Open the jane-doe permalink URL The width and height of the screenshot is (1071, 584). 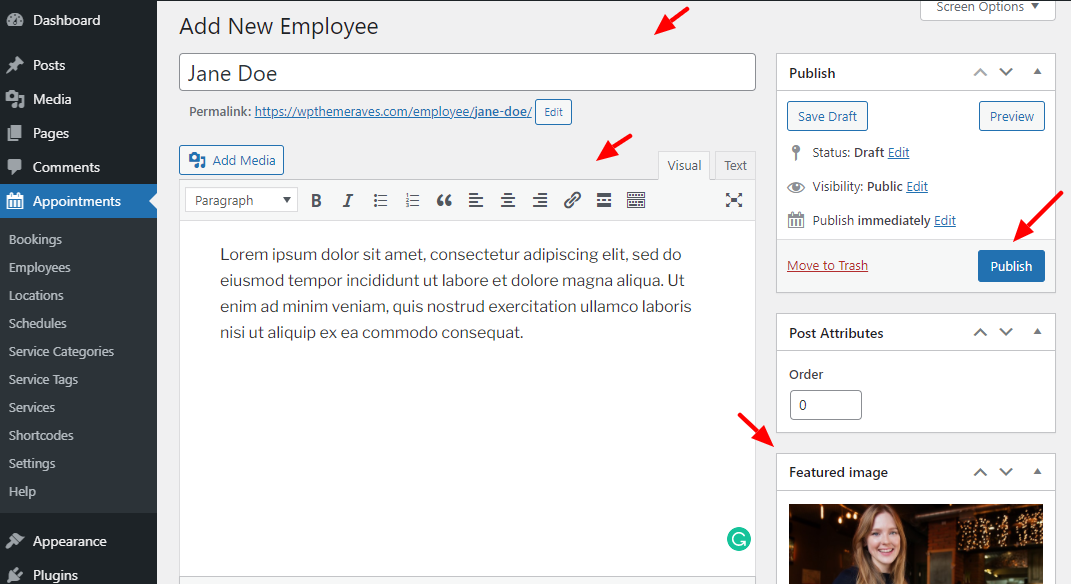[393, 112]
